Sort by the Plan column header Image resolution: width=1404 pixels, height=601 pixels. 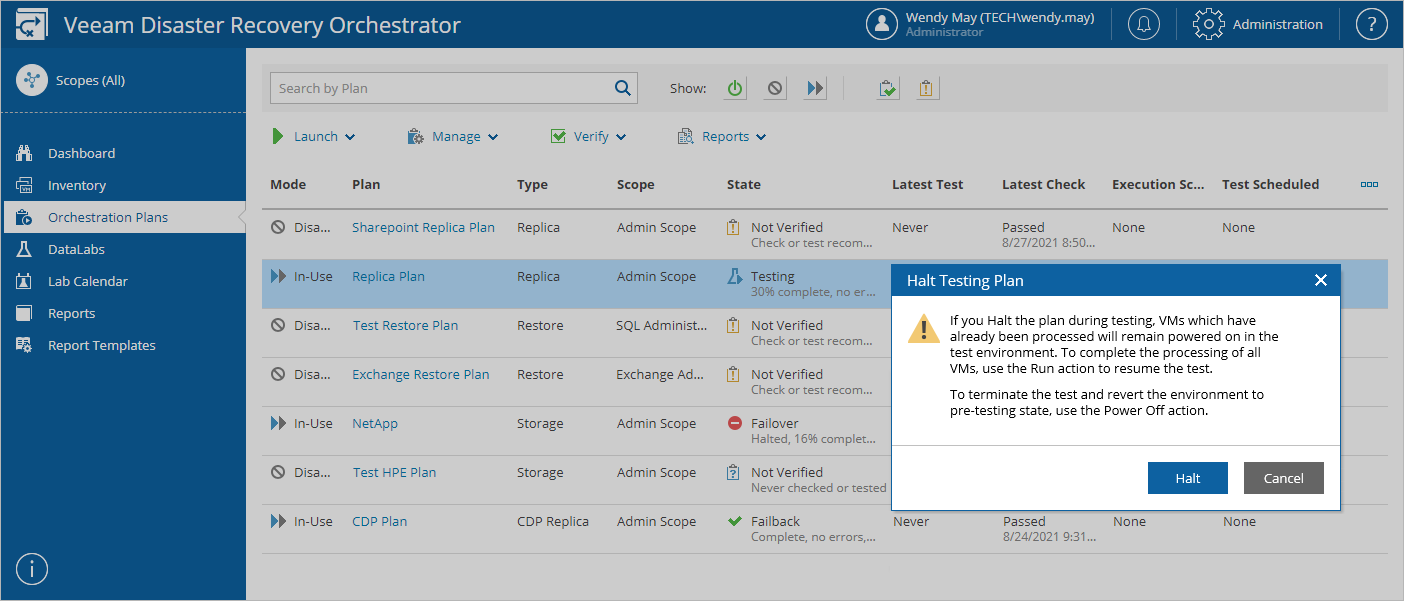pos(366,184)
